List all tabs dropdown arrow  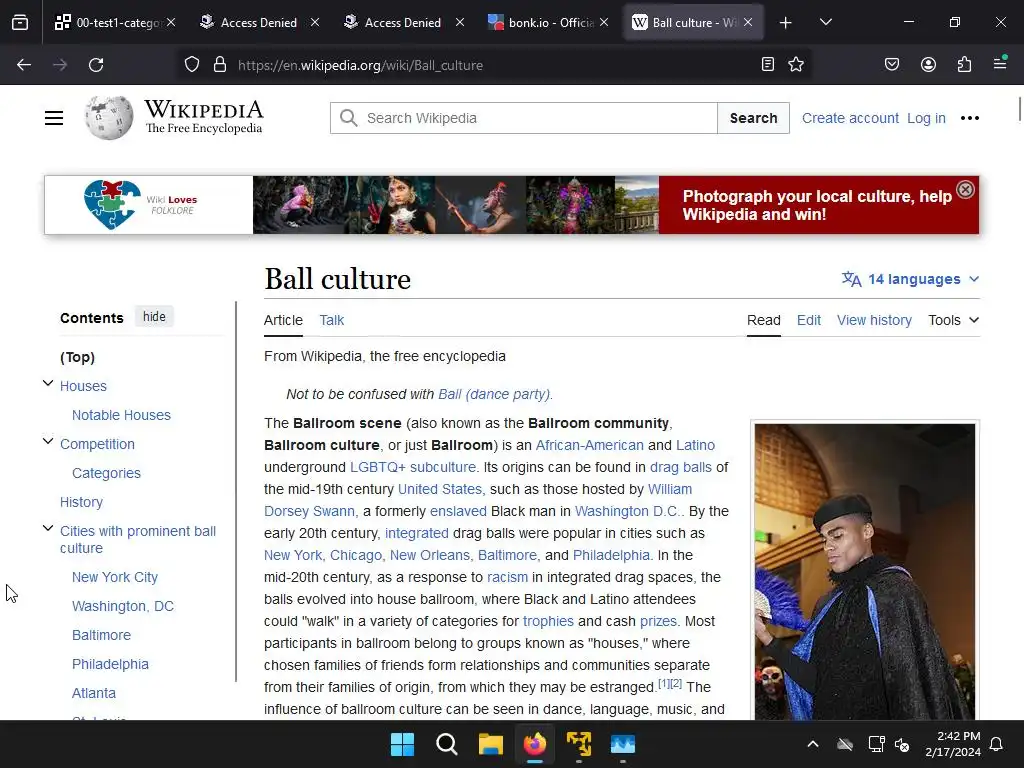[x=825, y=22]
